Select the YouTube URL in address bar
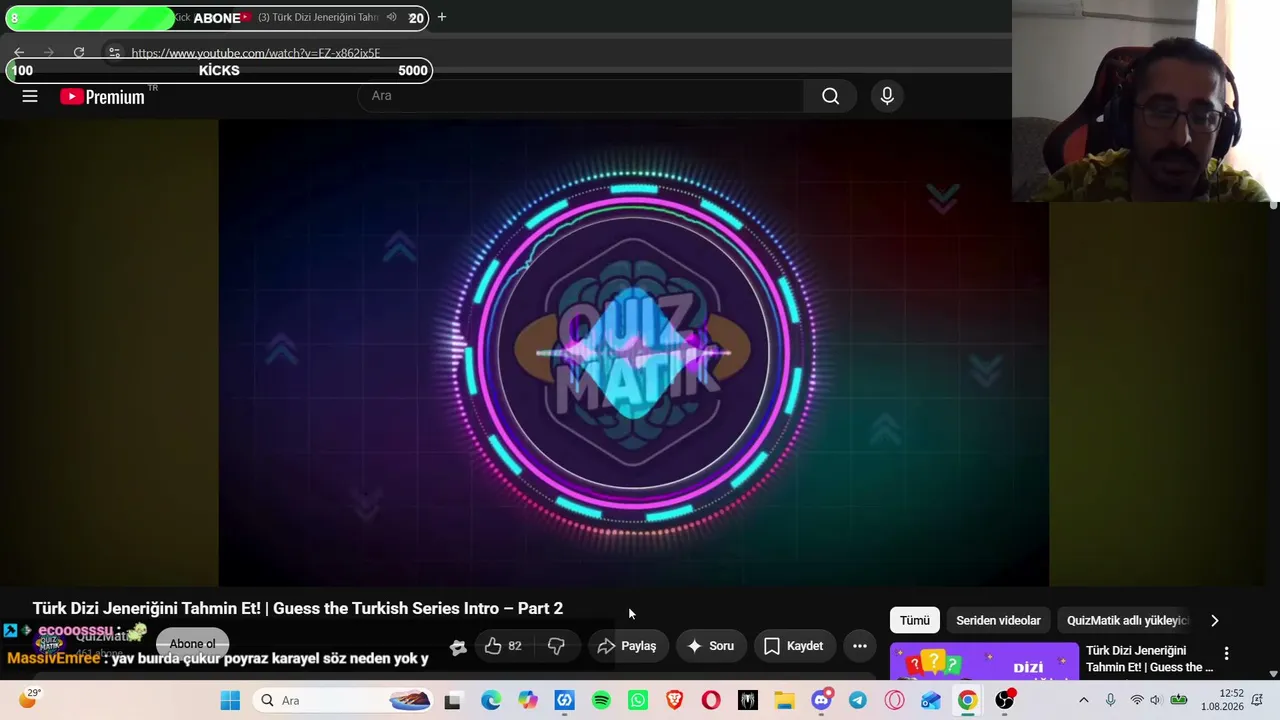 [256, 53]
